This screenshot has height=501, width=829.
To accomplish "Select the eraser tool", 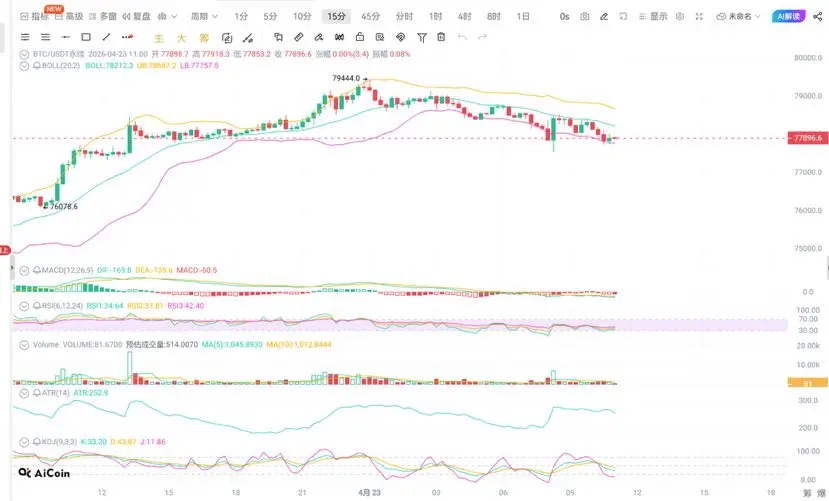I will 319,37.
